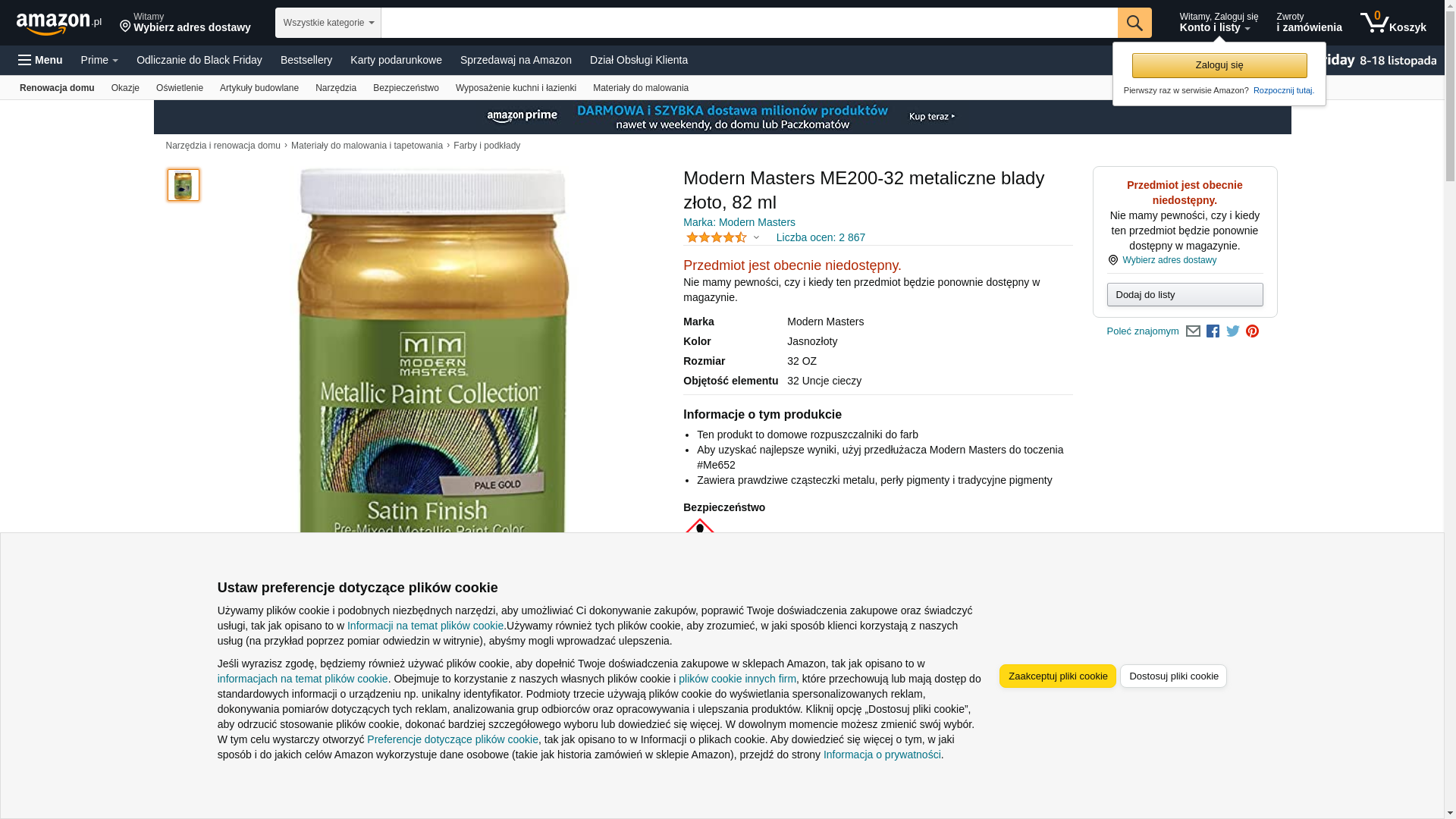Click the magnifier search button
The width and height of the screenshot is (1456, 819).
pyautogui.click(x=1134, y=23)
